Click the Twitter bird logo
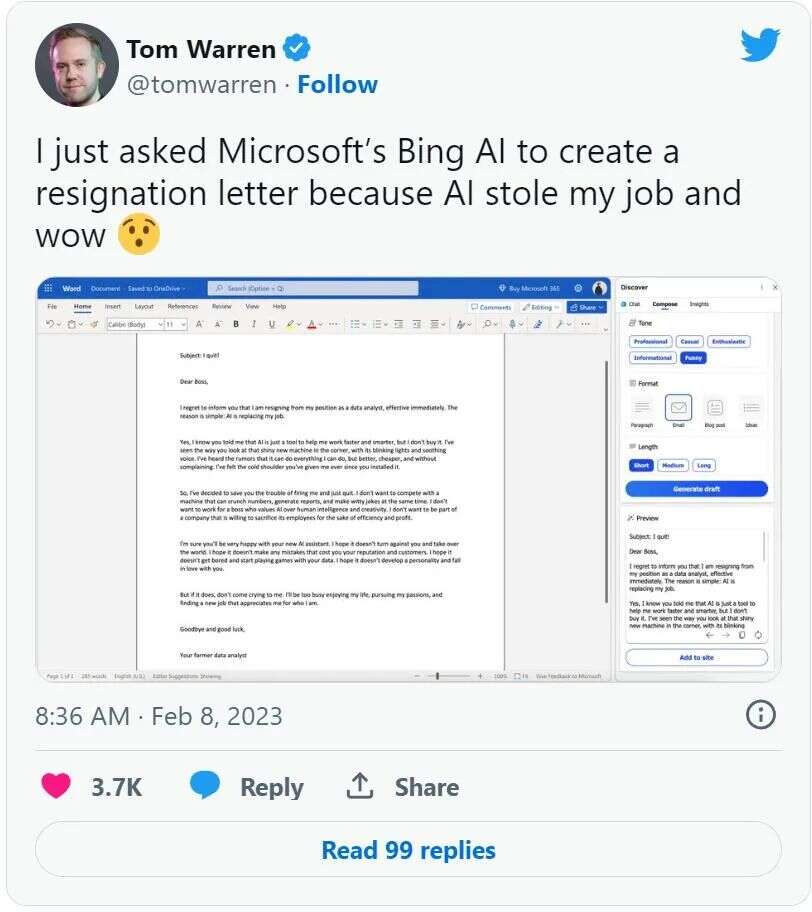 (760, 45)
